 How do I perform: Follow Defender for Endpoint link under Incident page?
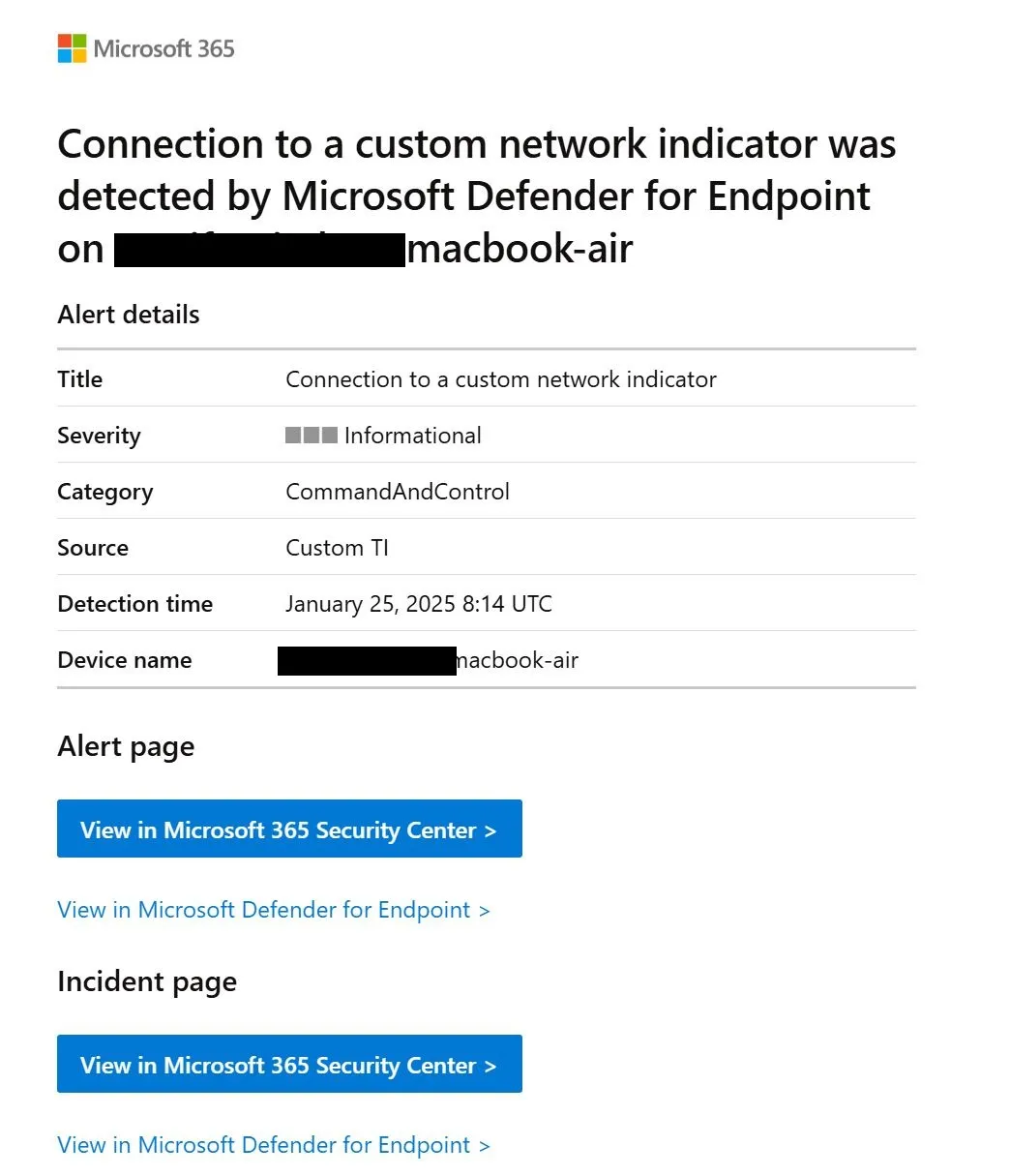tap(274, 1145)
